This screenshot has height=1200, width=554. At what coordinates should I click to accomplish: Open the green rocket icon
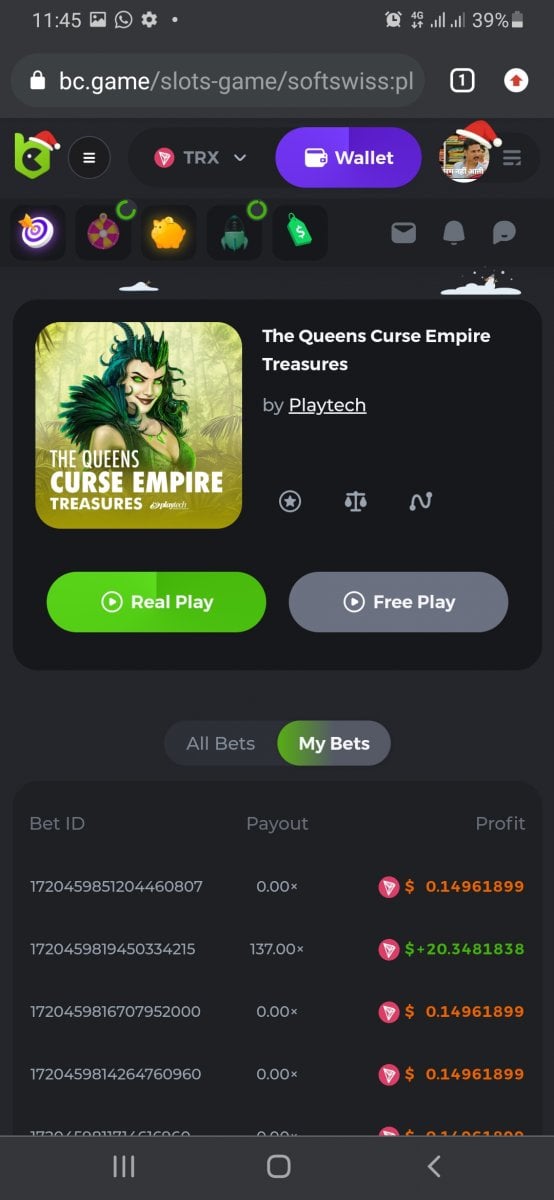tap(234, 232)
